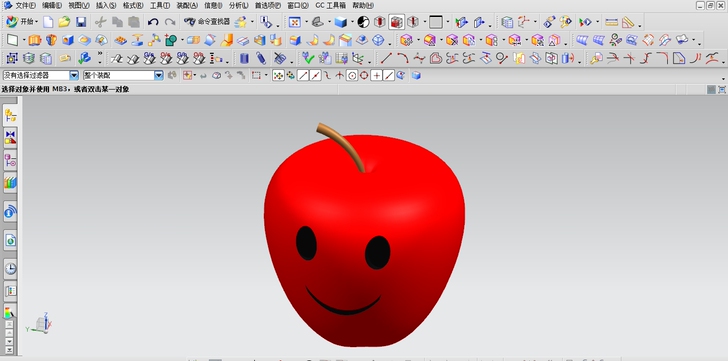Screen dimensions: 728x361
Task: Open the 格式 menu
Action: pos(133,6)
